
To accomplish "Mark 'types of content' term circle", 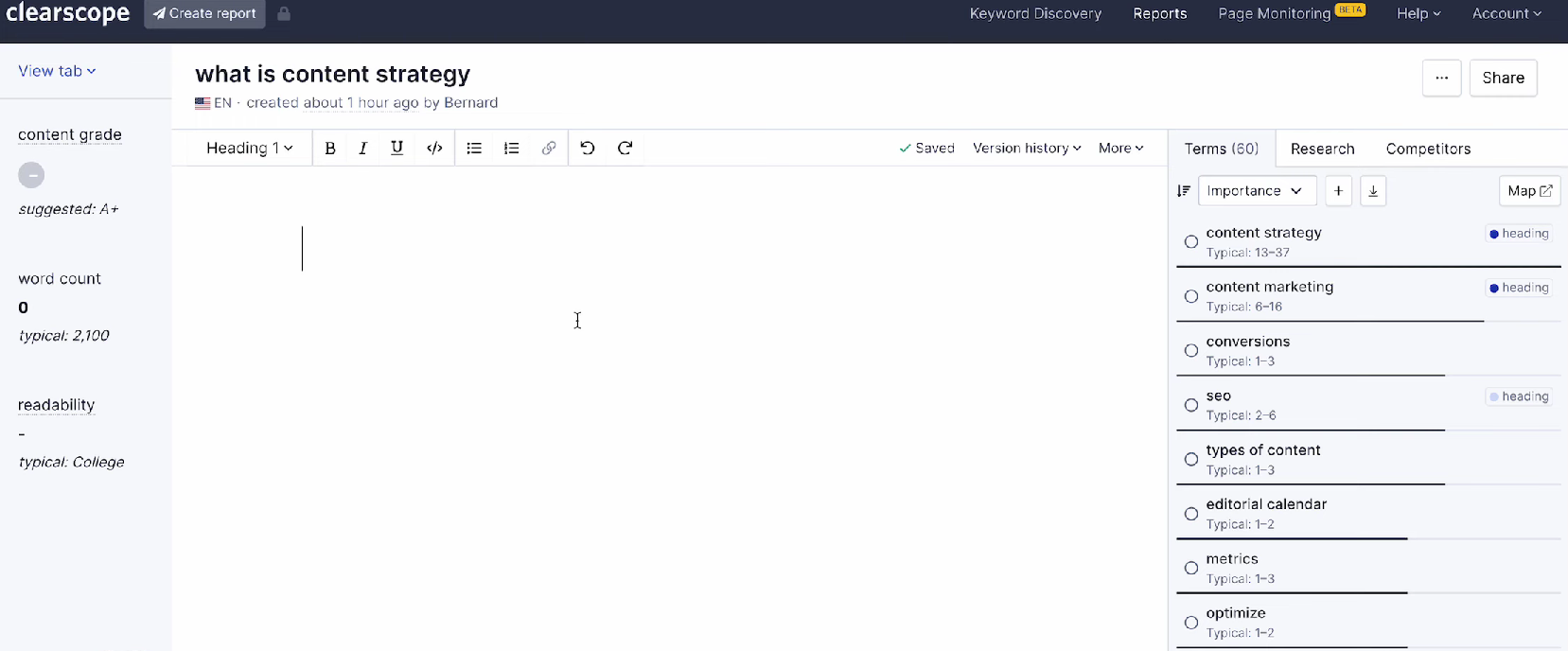I will [1191, 460].
